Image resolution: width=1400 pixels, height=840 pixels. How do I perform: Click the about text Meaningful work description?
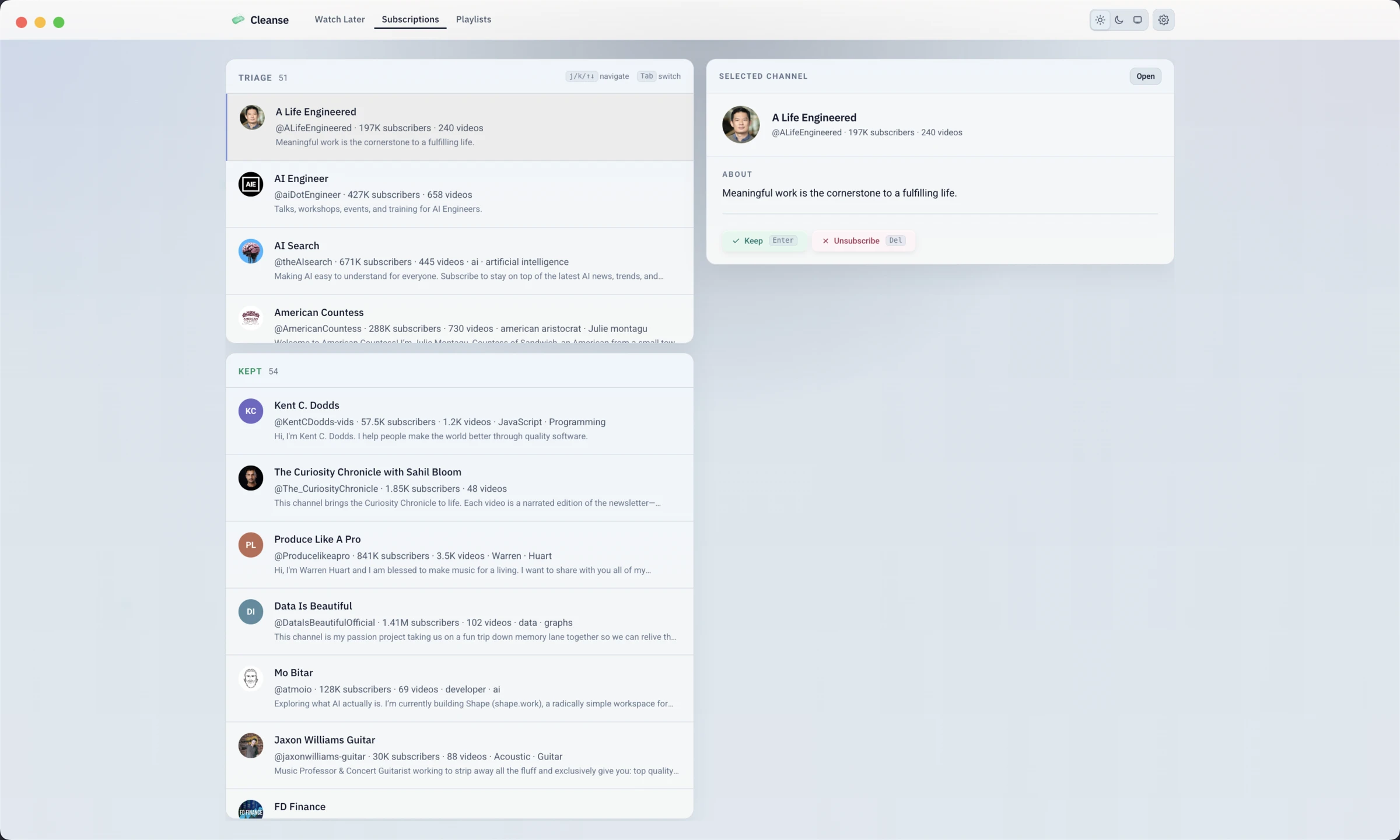(839, 193)
